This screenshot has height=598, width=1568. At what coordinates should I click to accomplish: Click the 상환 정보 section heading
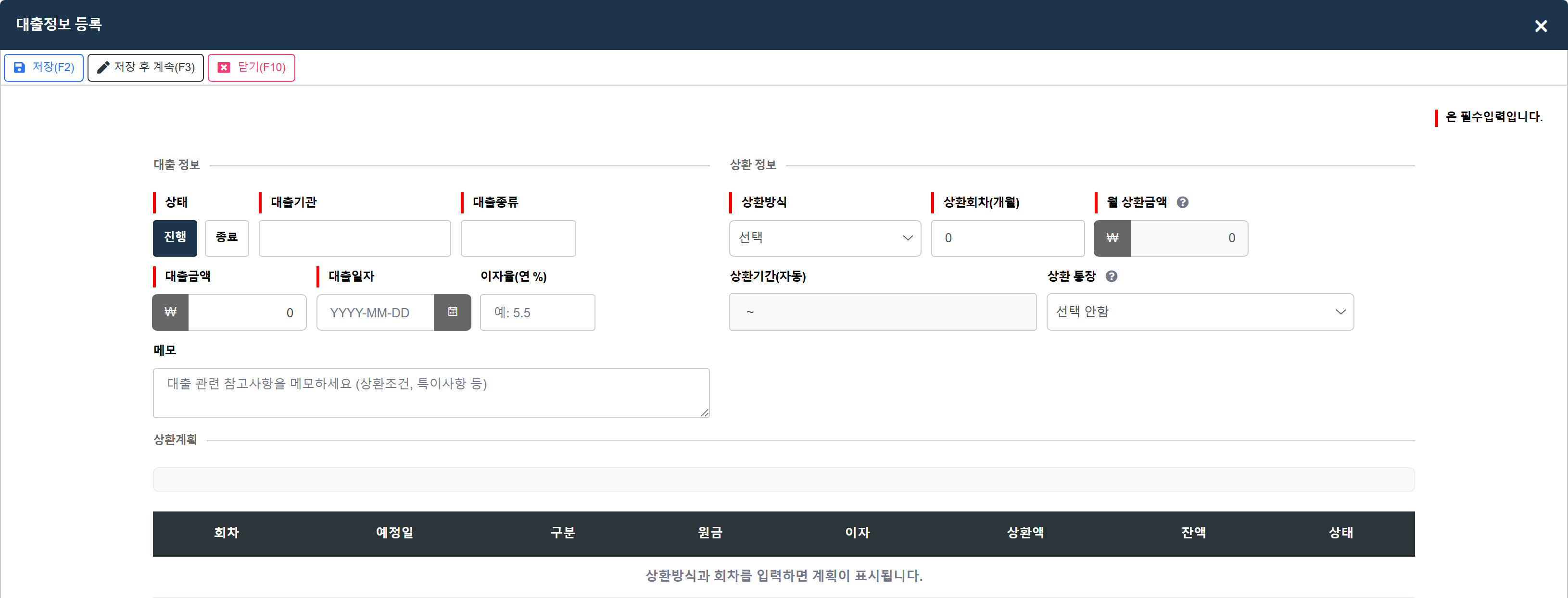753,165
